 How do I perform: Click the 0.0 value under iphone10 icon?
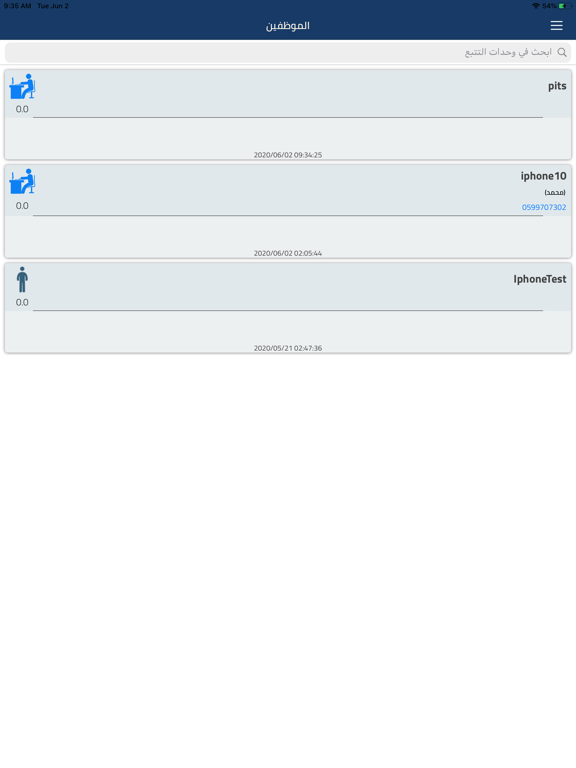coord(22,206)
